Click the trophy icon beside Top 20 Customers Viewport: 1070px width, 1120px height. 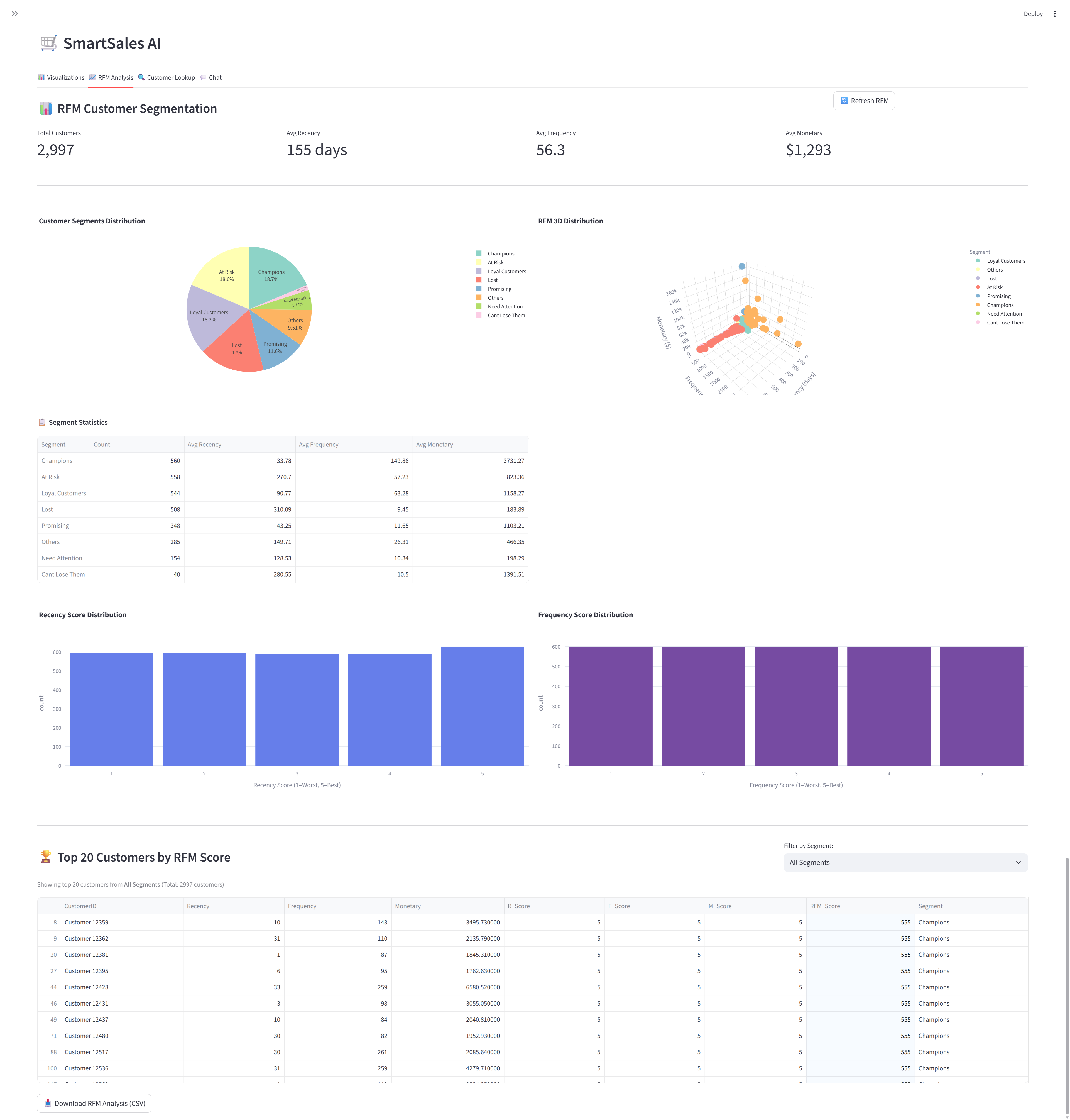click(x=46, y=857)
